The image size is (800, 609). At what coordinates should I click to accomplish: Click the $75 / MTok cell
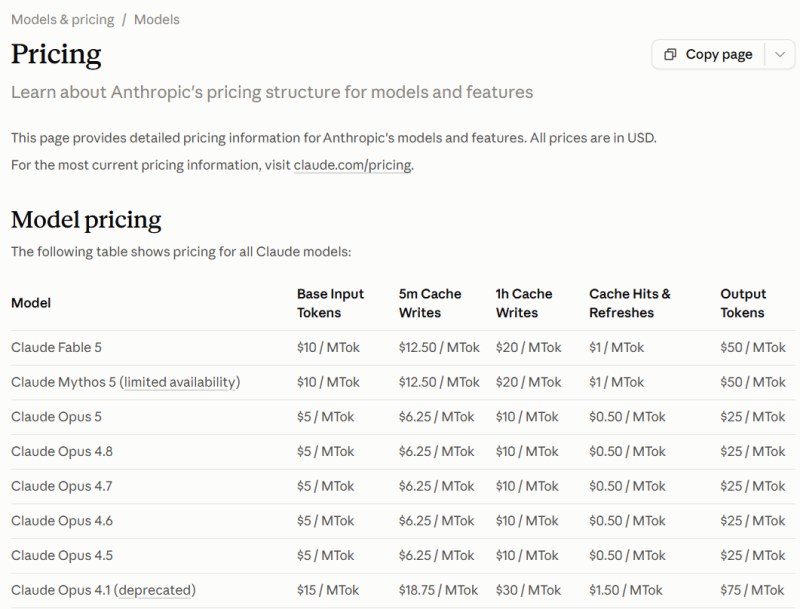coord(752,590)
